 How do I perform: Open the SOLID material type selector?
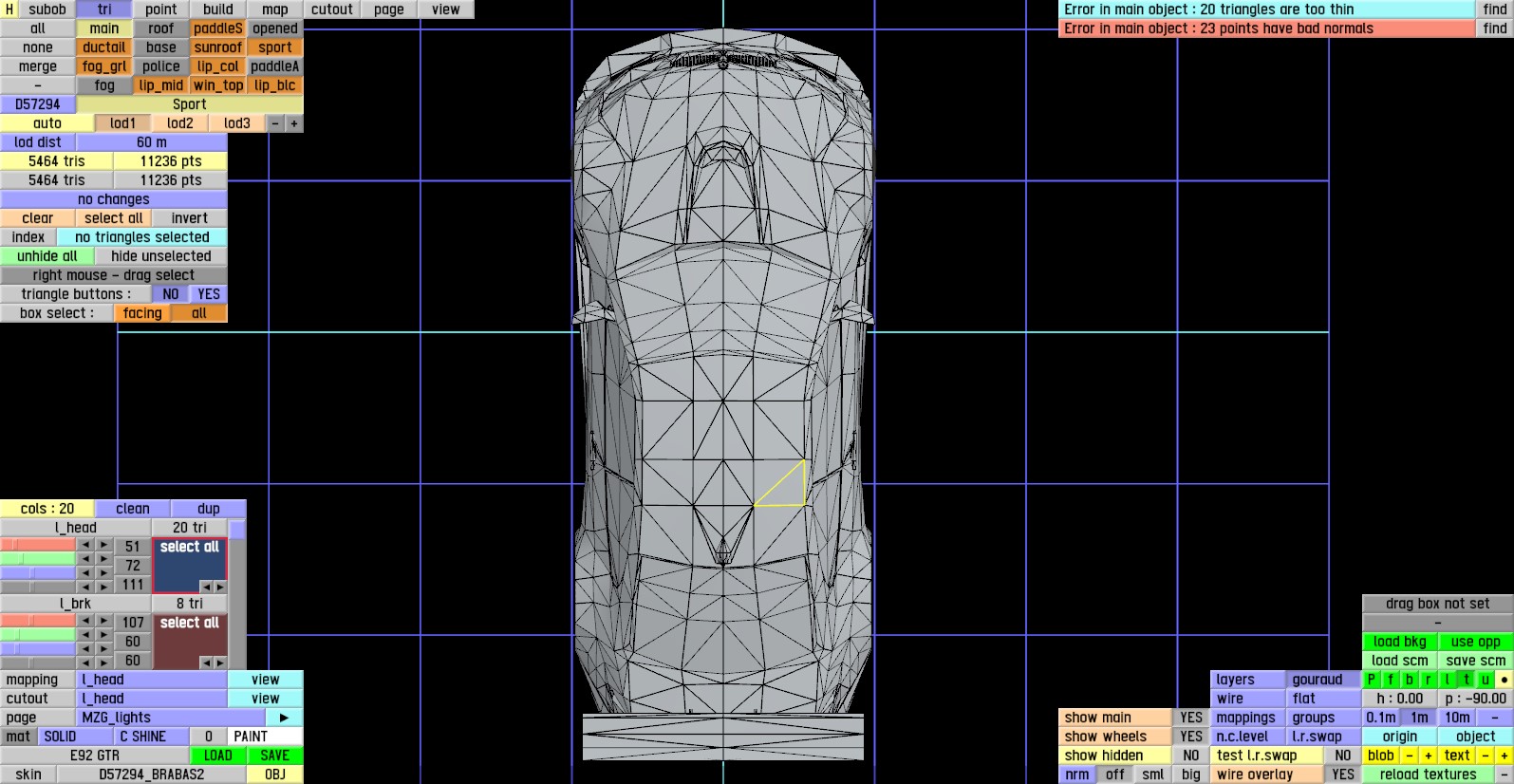(76, 737)
